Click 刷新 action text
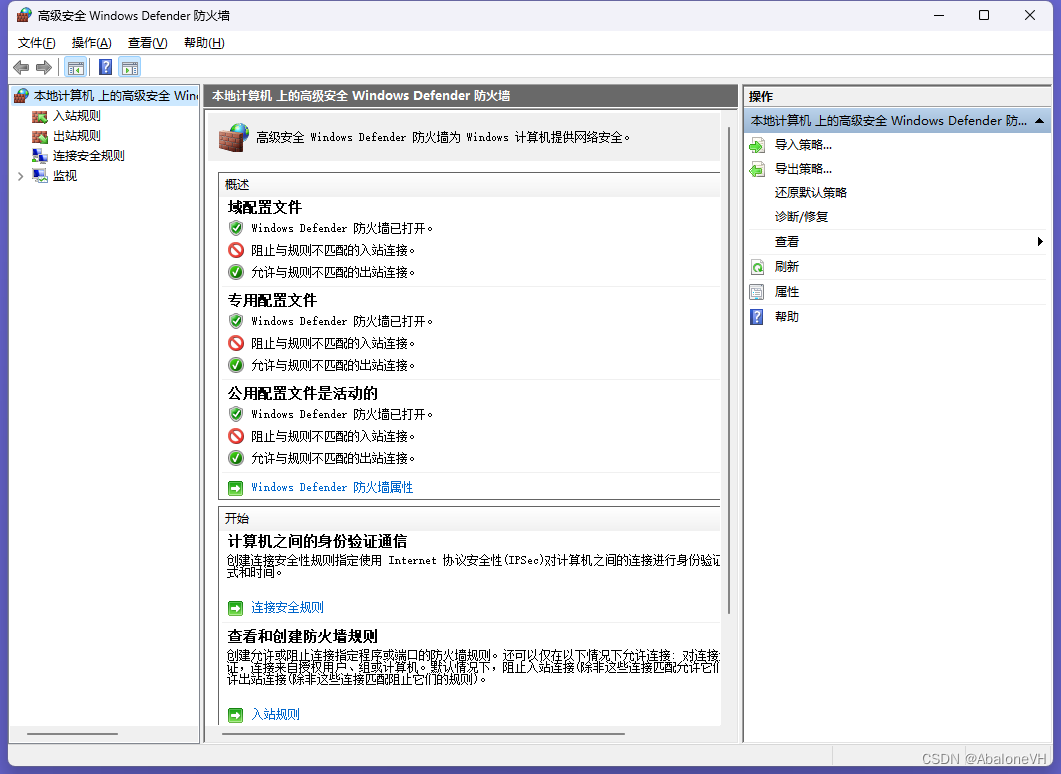Screen dimensions: 1061x774 pyautogui.click(x=787, y=267)
